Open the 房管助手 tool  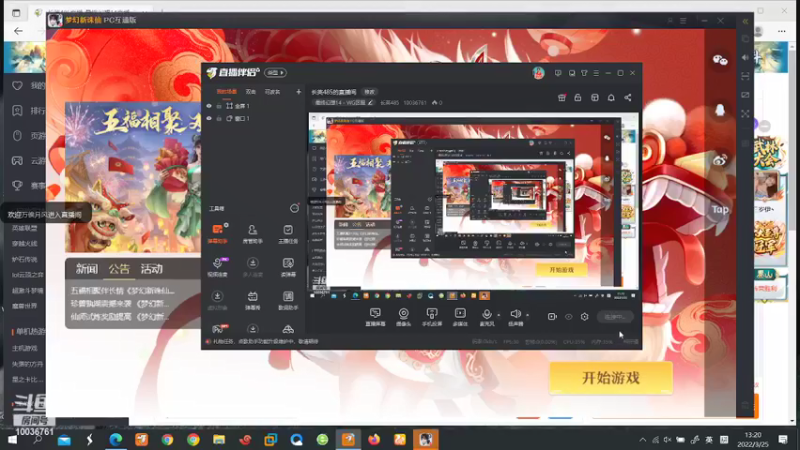pos(253,233)
